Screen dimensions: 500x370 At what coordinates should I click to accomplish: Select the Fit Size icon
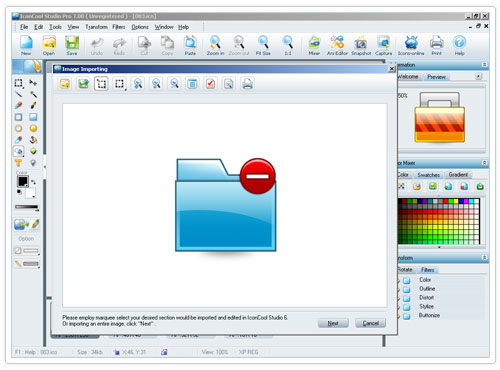[263, 45]
